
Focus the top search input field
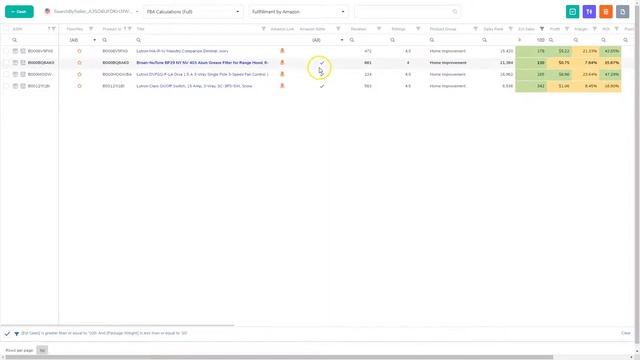(x=407, y=12)
